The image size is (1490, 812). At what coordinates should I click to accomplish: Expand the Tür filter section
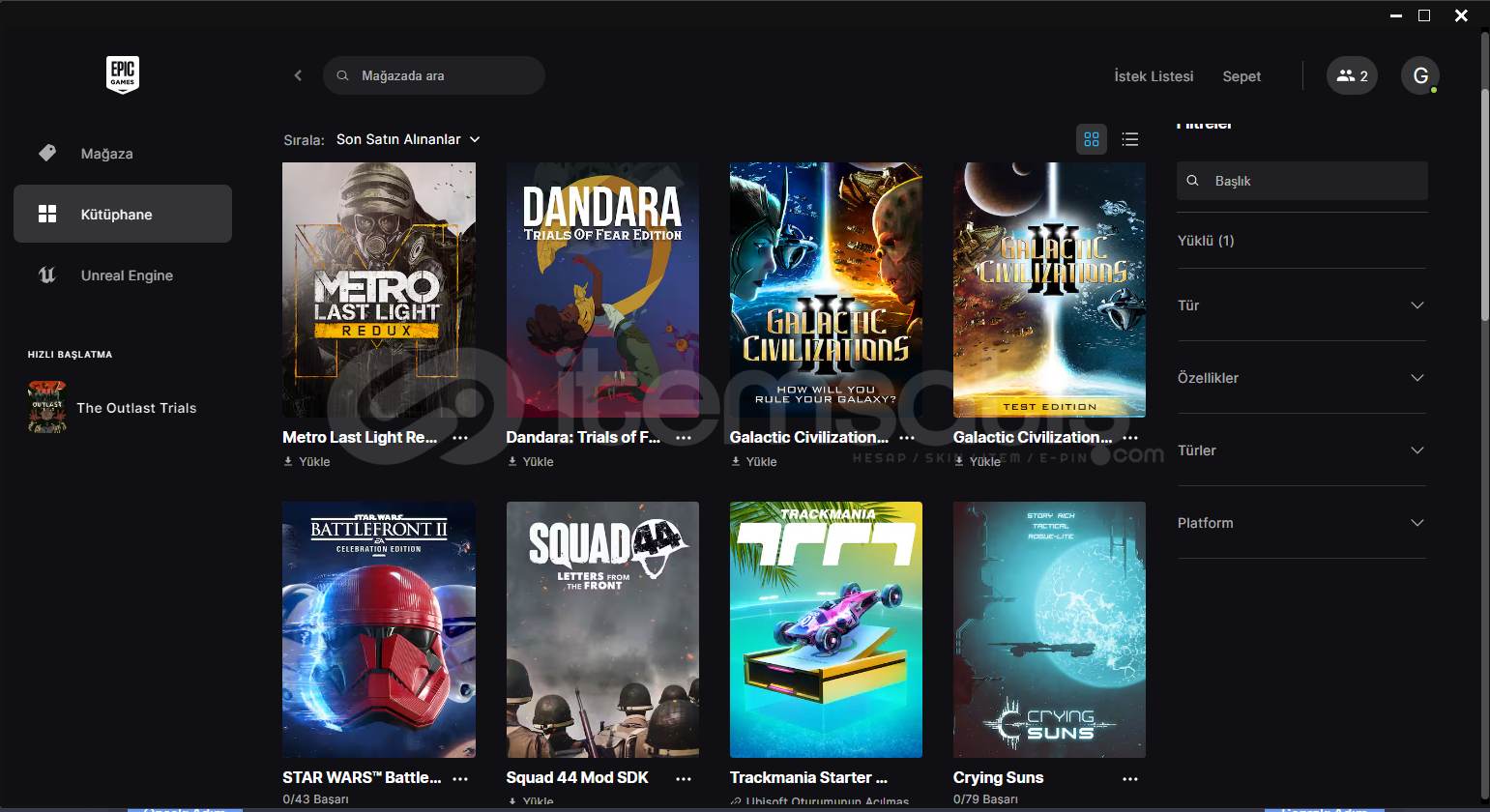pos(1300,305)
